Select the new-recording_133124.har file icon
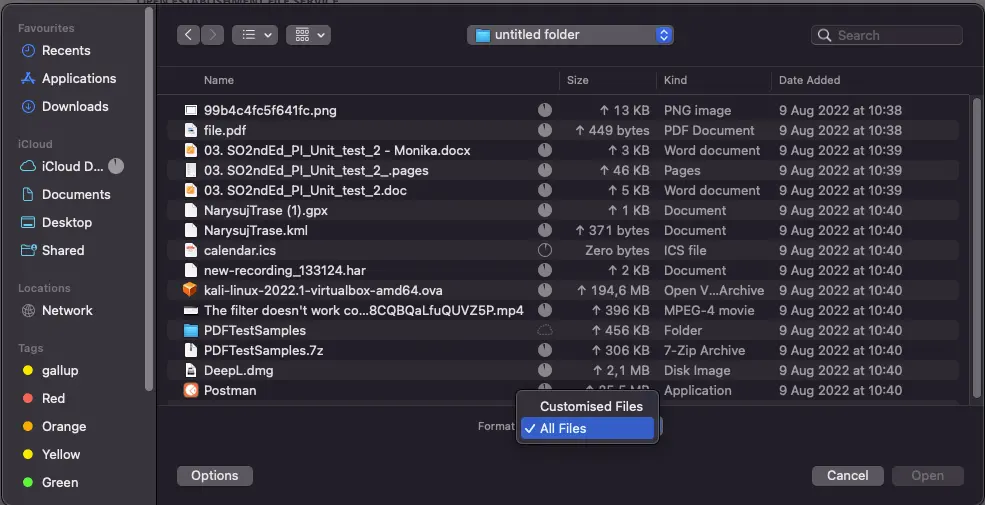 (x=190, y=271)
